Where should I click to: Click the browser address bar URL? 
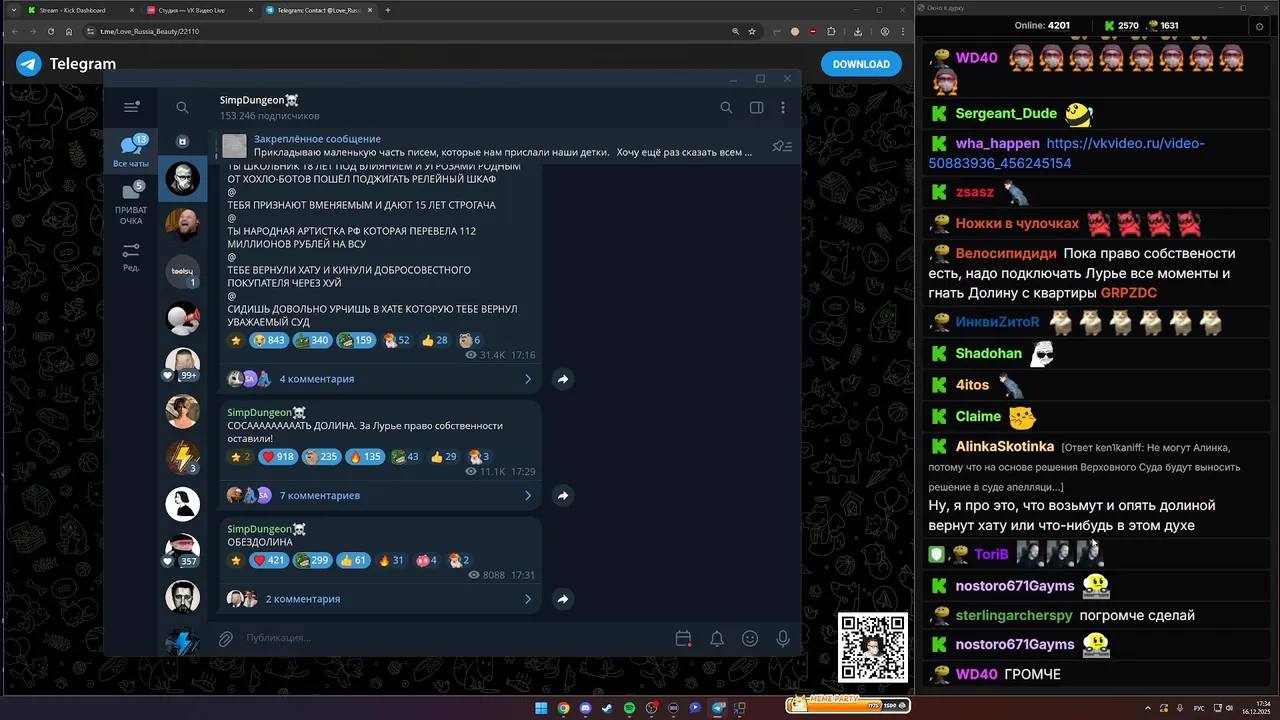[x=148, y=31]
